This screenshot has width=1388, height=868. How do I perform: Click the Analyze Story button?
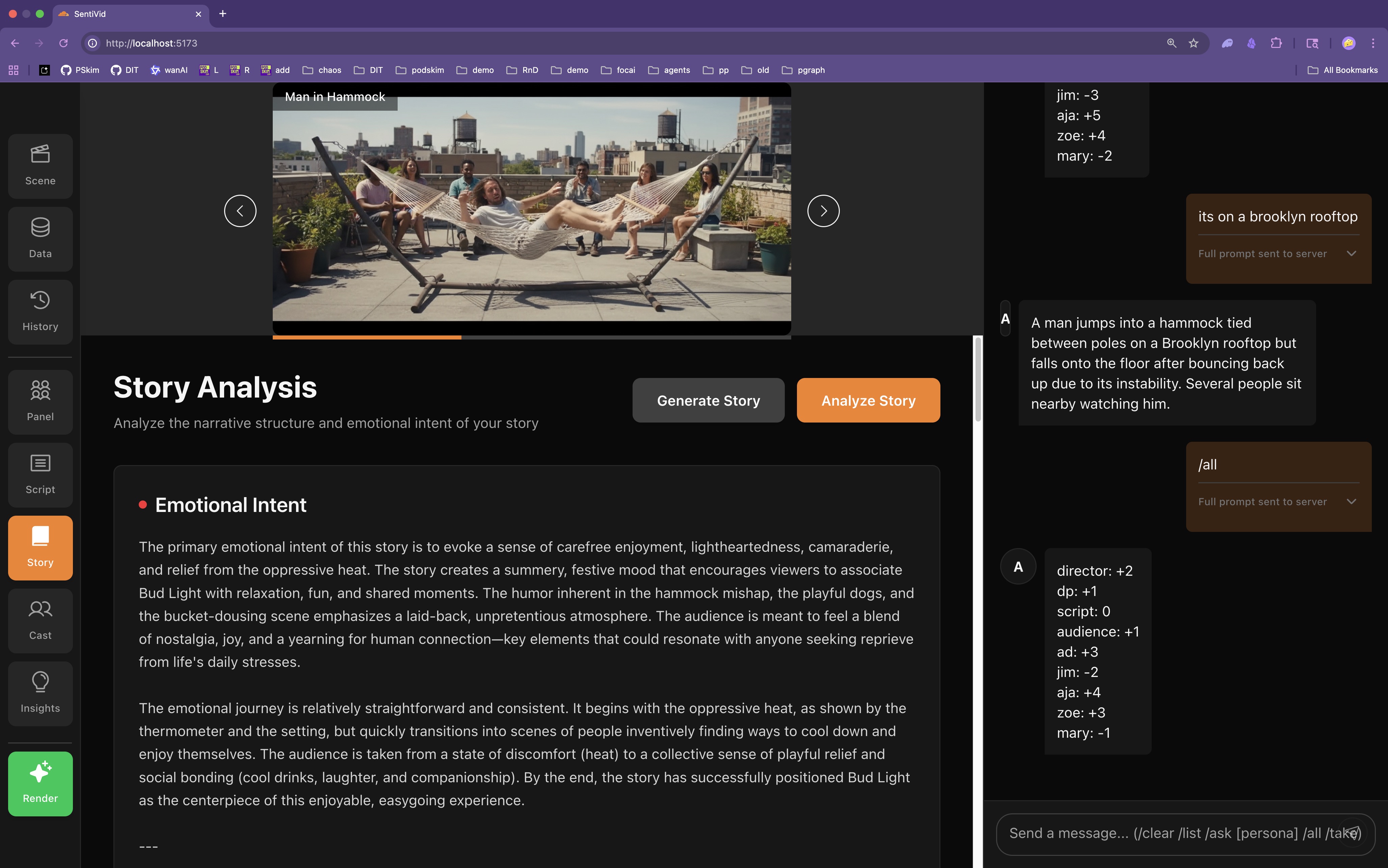pyautogui.click(x=867, y=400)
